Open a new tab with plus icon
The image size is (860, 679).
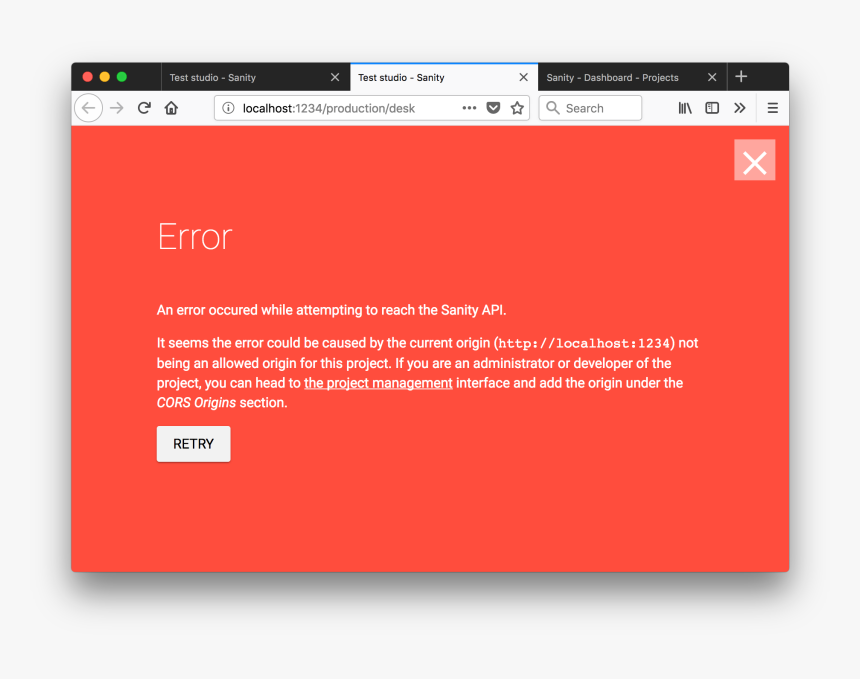[741, 76]
